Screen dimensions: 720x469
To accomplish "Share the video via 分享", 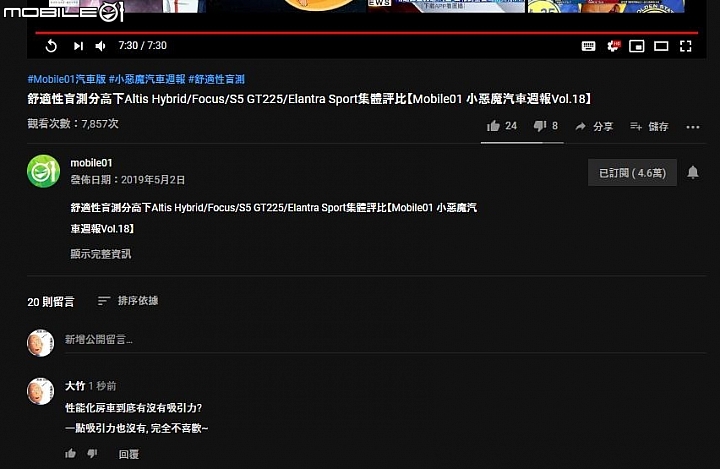I will click(594, 126).
